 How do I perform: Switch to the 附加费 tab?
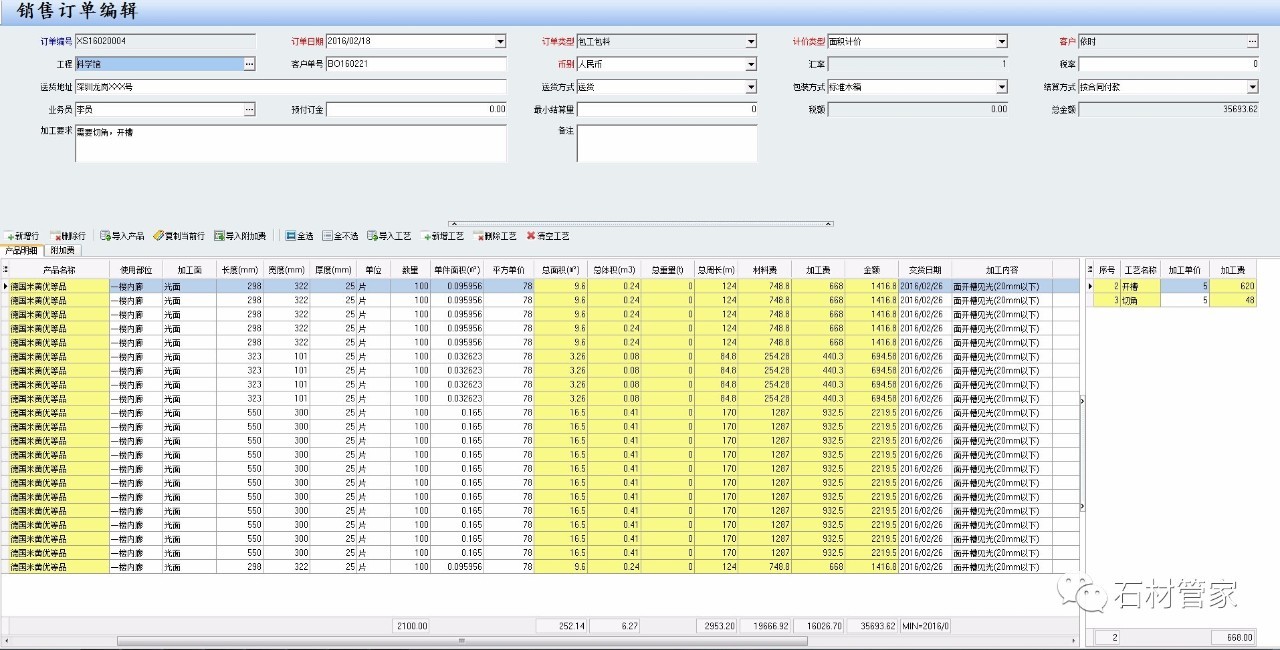pyautogui.click(x=61, y=250)
